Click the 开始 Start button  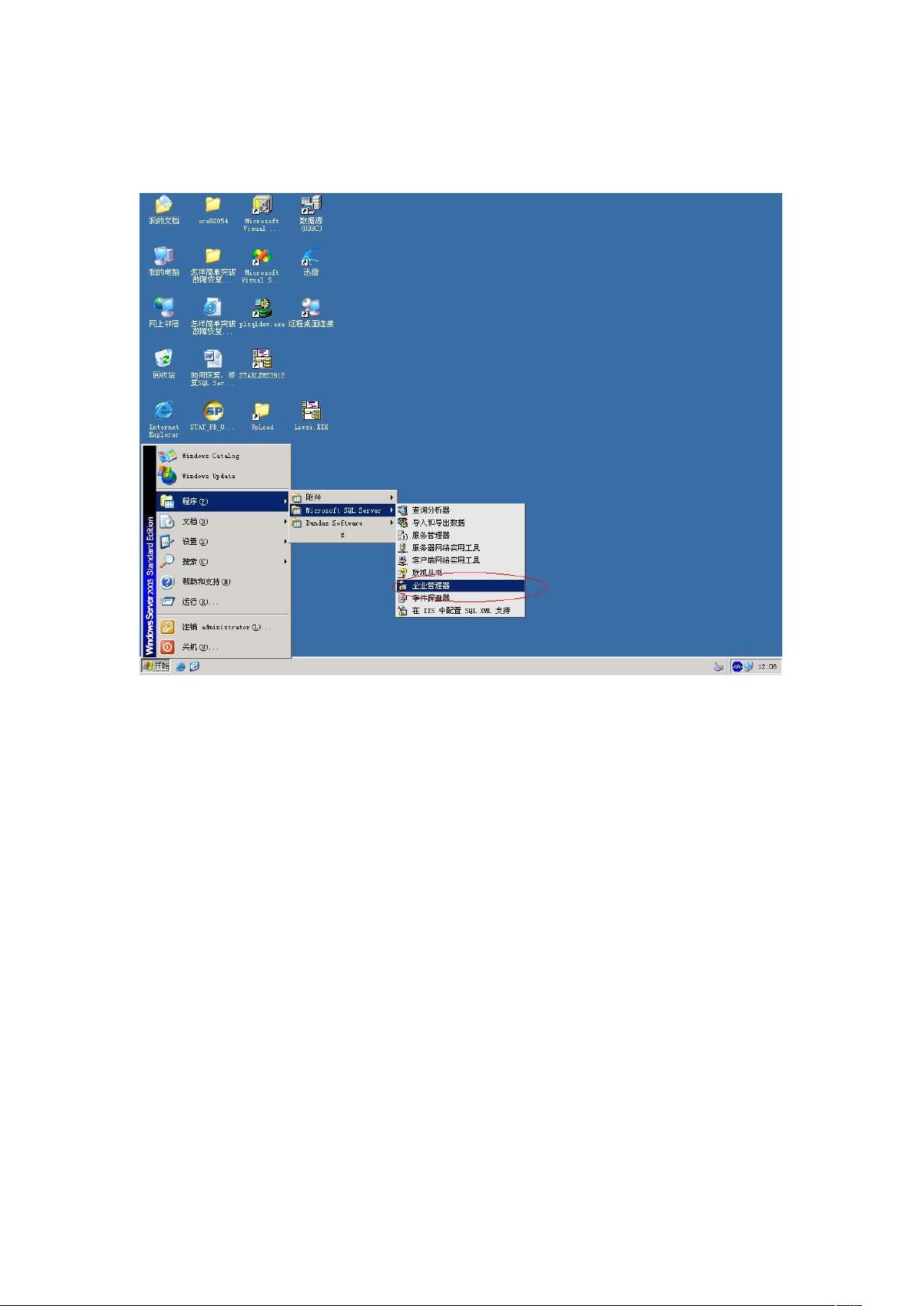point(156,666)
